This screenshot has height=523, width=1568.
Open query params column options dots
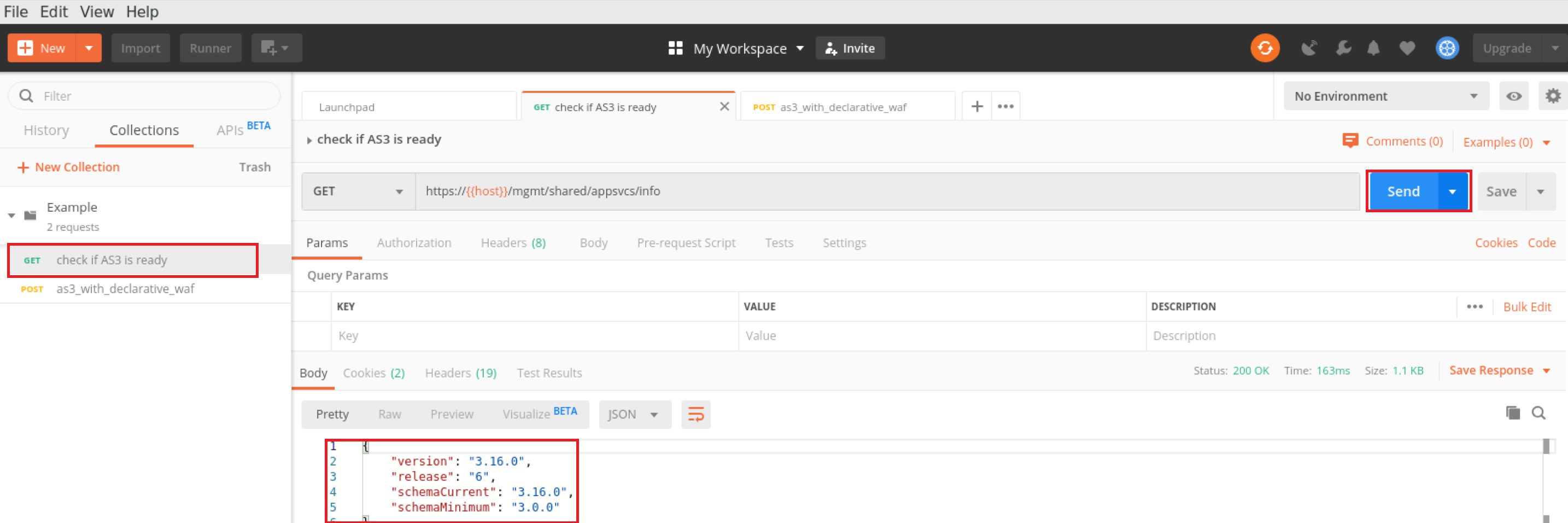(x=1475, y=307)
